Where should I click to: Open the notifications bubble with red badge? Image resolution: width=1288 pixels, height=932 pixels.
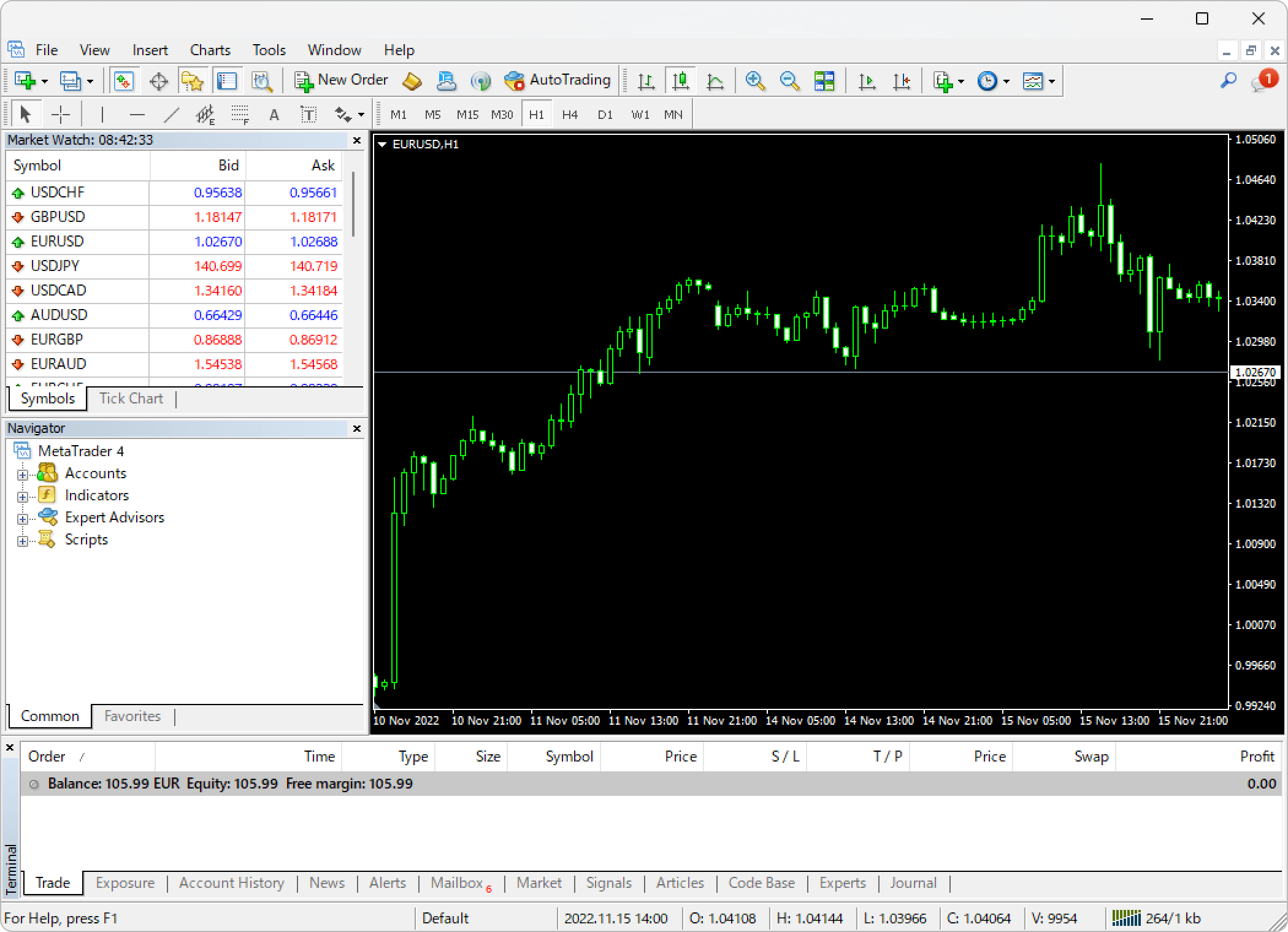1263,80
